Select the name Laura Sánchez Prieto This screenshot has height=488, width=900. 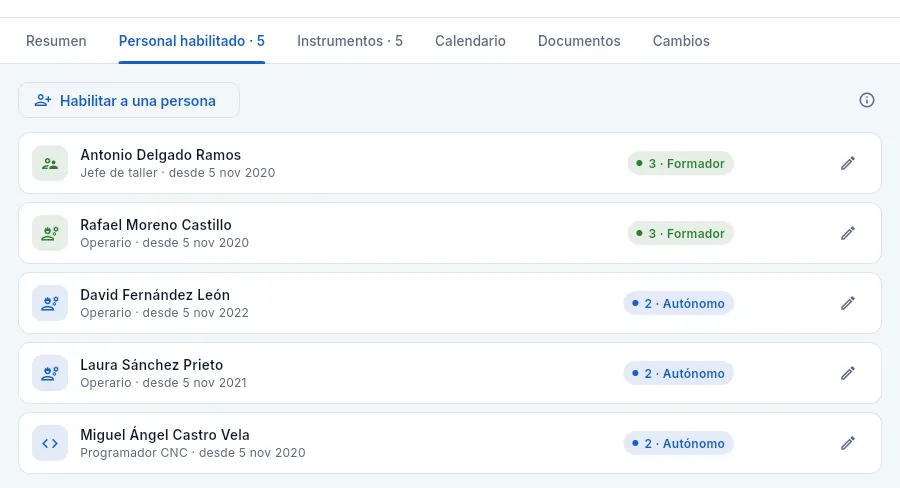point(152,365)
